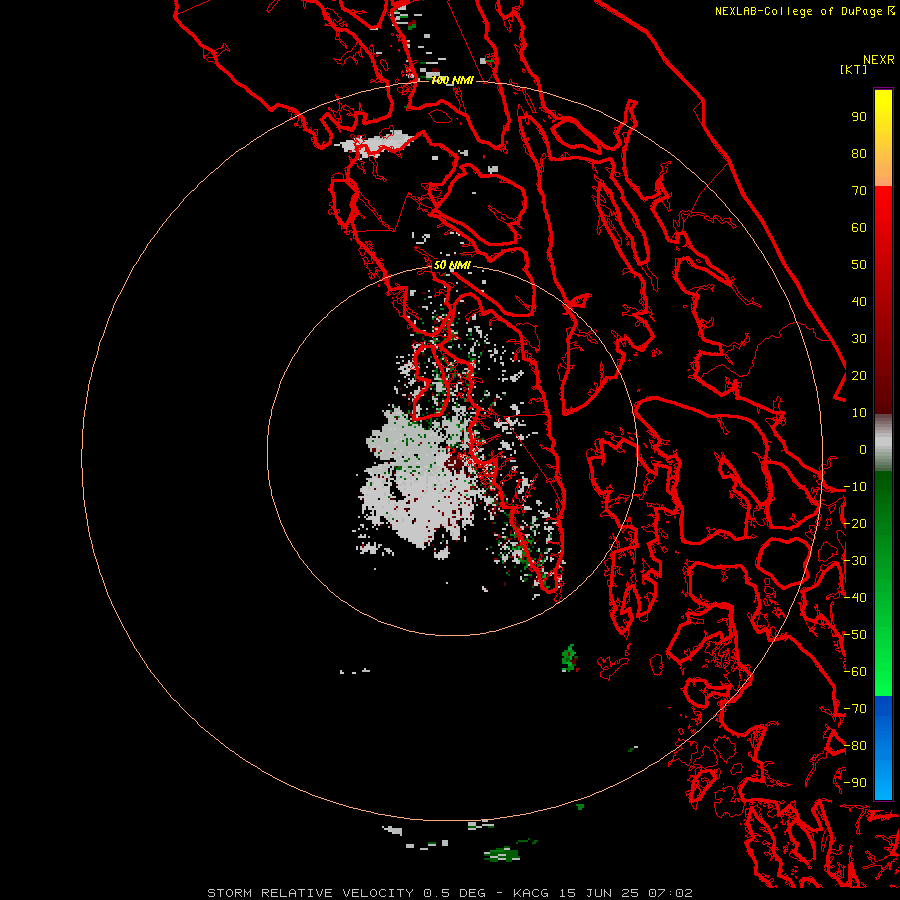Screen dimensions: 900x900
Task: Click the NEXLAB-College of DuPage credit text
Action: tap(804, 11)
